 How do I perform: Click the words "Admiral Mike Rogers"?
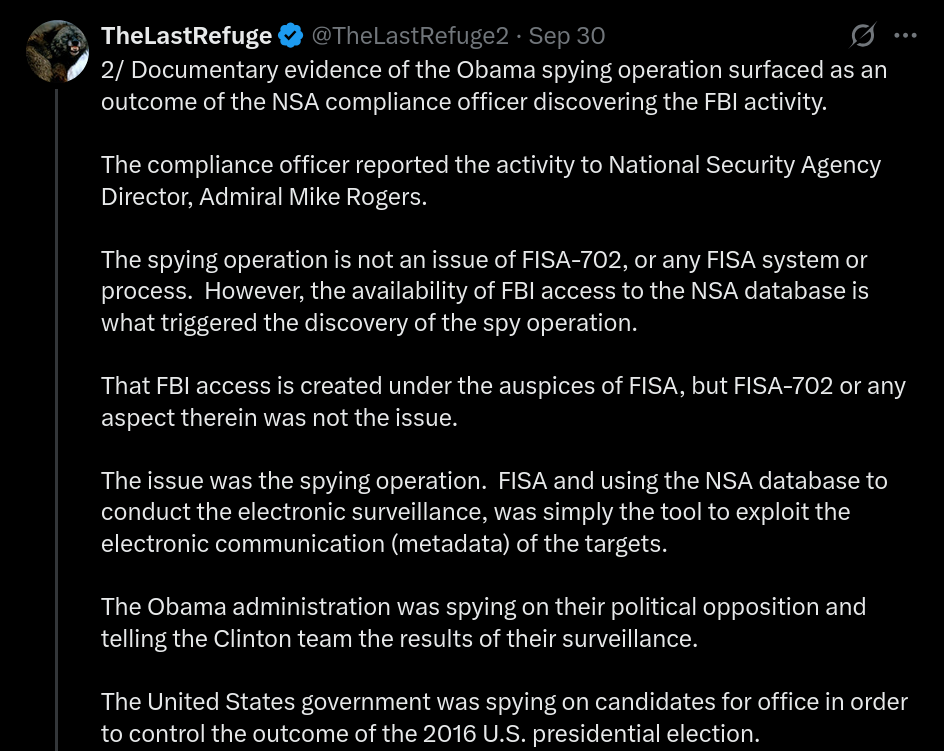(313, 197)
